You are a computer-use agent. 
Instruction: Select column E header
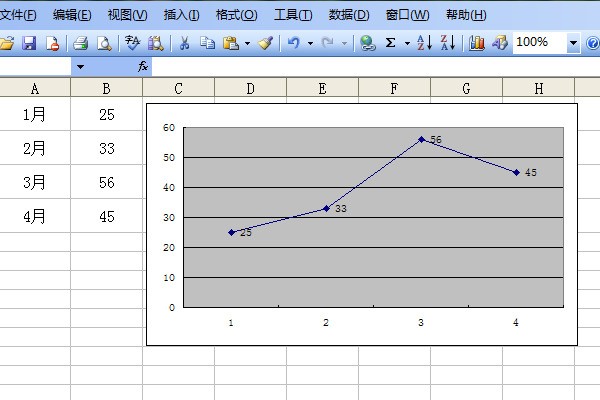click(322, 88)
